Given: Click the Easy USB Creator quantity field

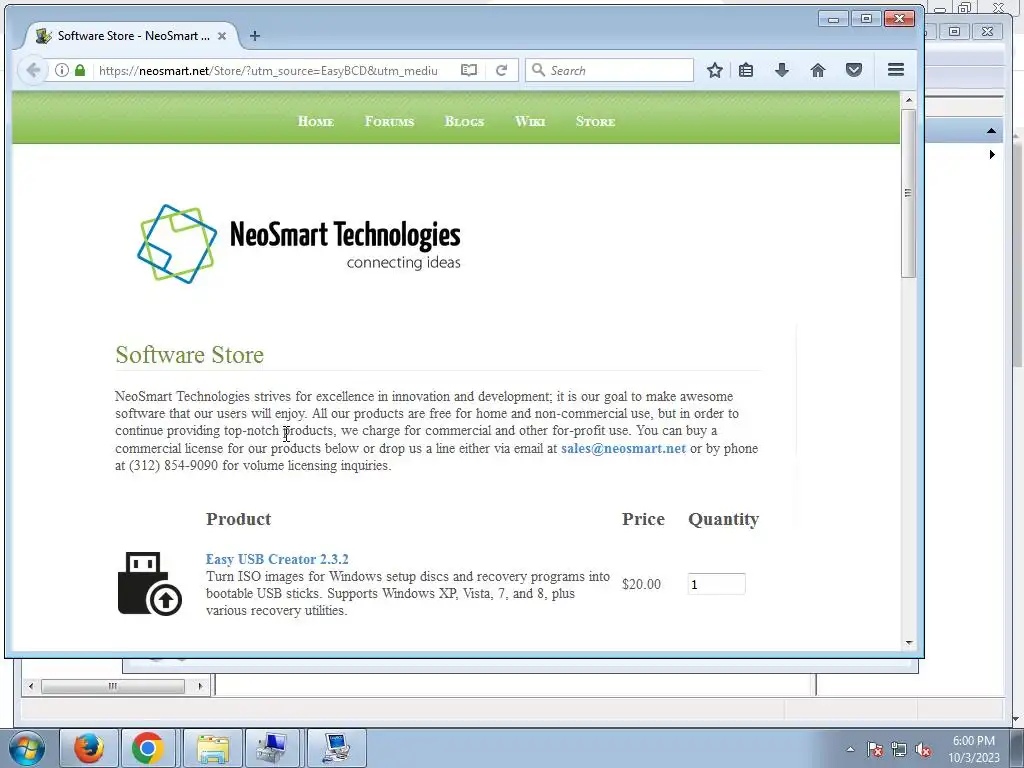Looking at the screenshot, I should (x=716, y=584).
